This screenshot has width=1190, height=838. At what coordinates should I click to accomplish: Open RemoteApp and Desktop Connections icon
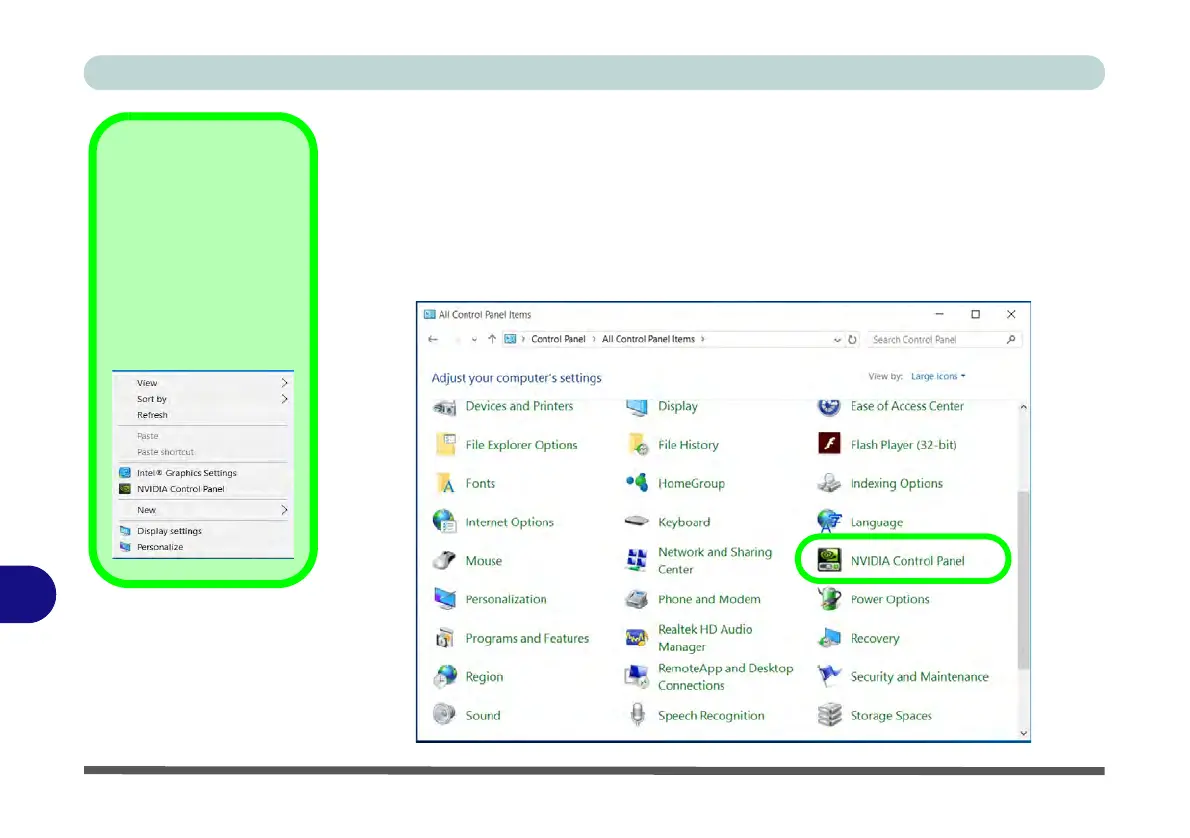tap(637, 676)
